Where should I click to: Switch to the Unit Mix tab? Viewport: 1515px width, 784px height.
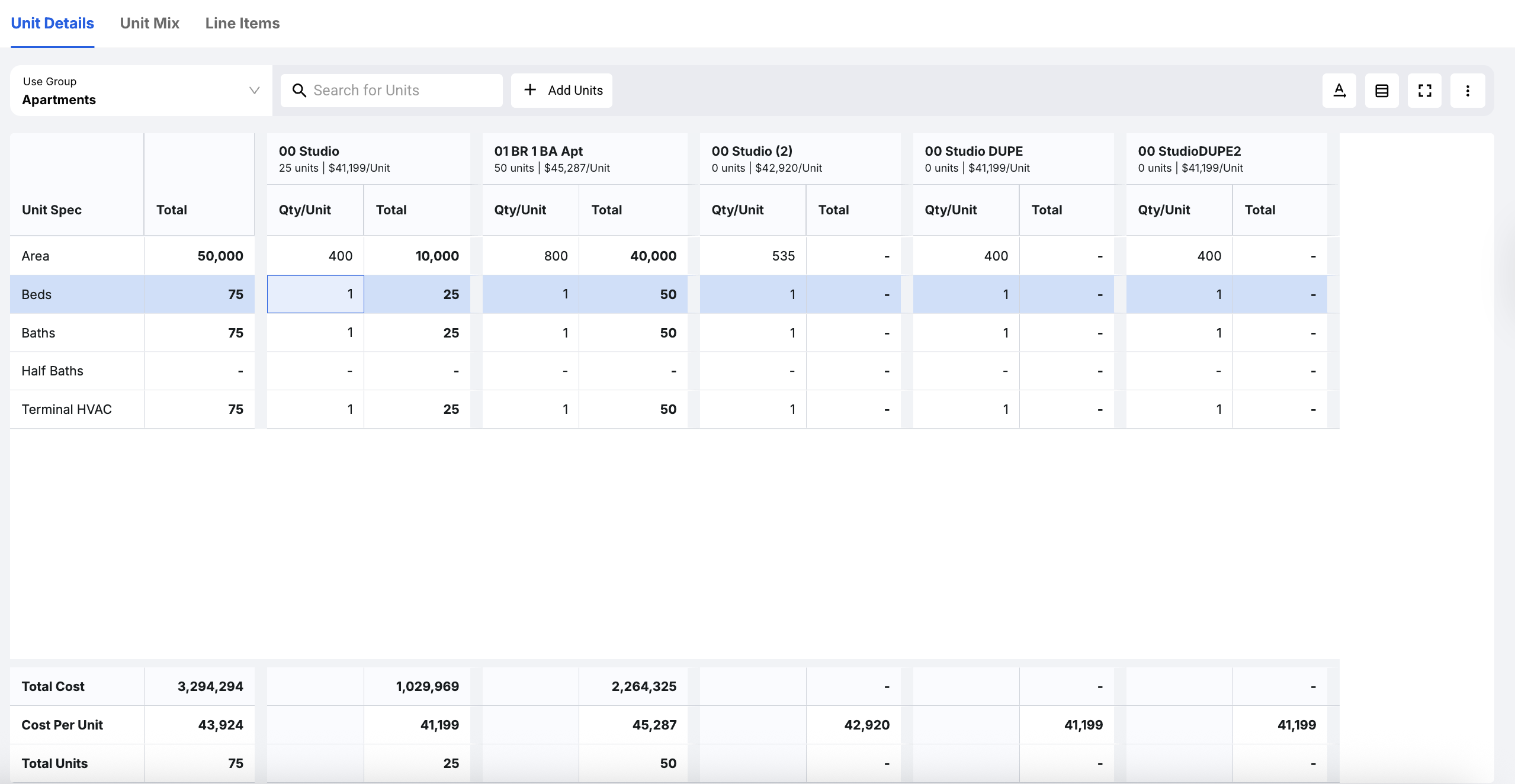tap(149, 24)
